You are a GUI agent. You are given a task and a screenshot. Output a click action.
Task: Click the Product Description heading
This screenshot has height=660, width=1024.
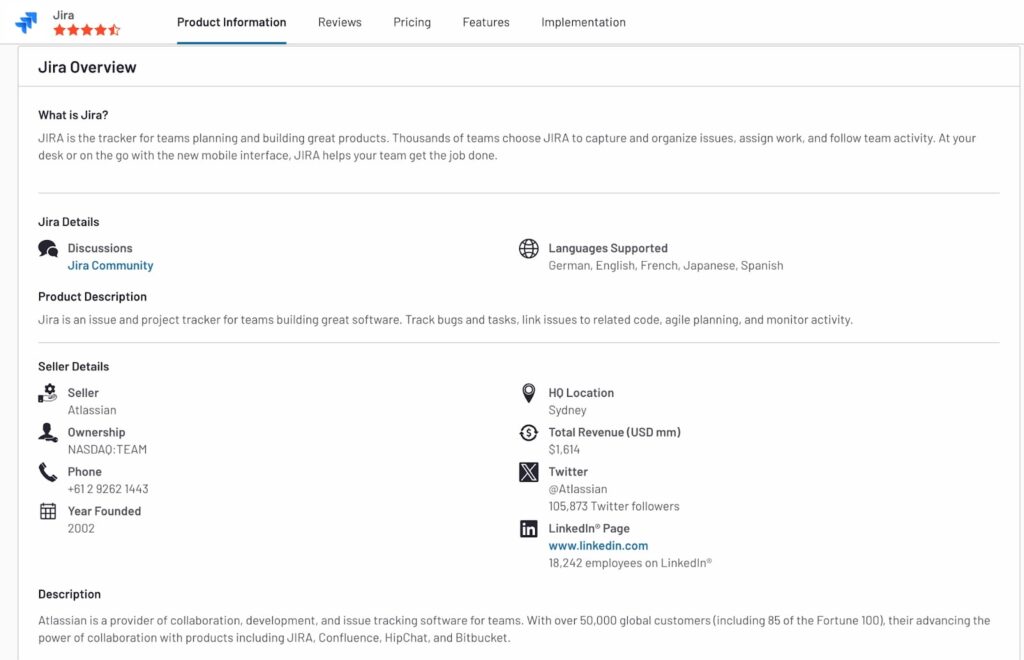pos(92,296)
